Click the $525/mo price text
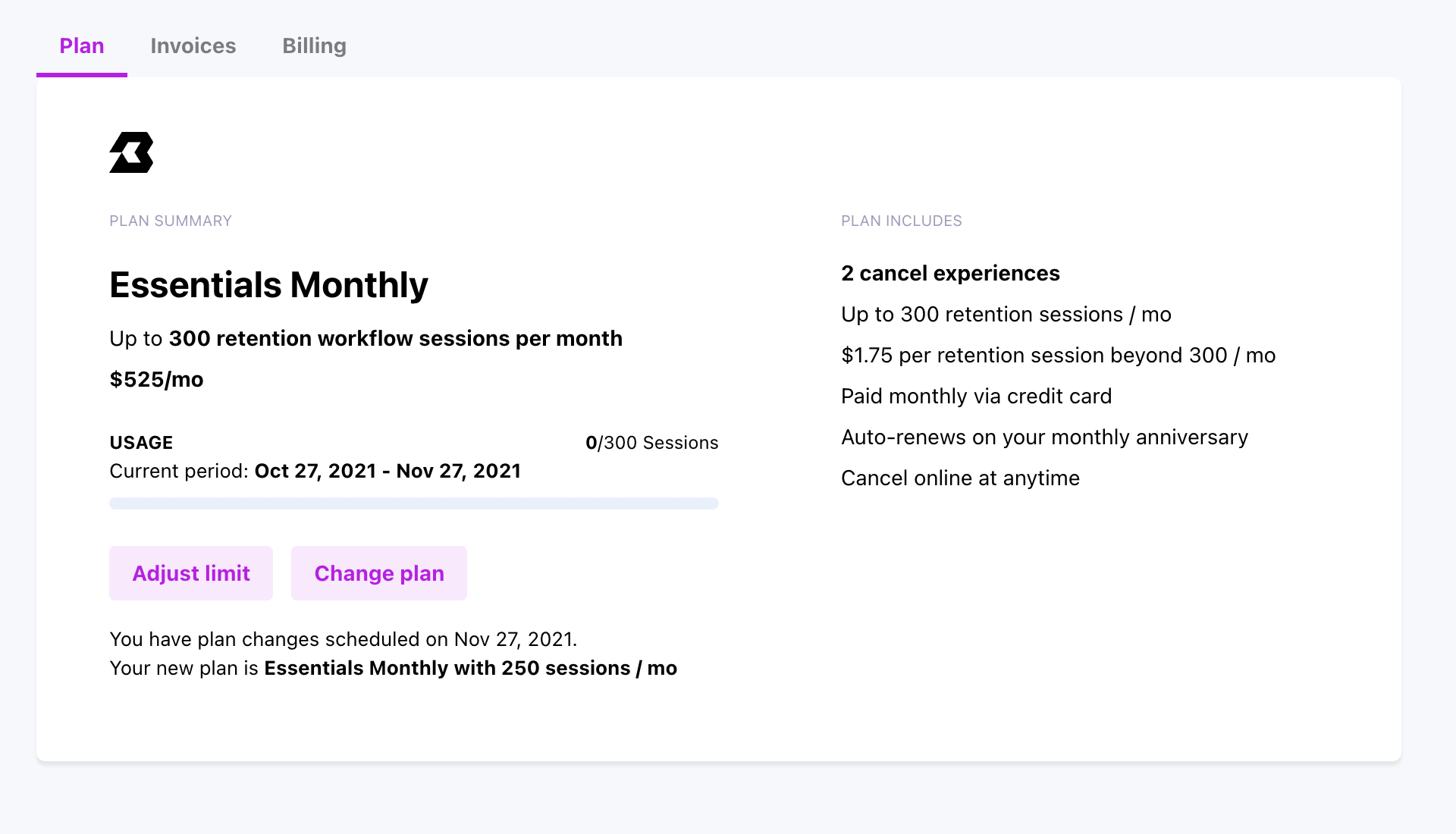 [156, 379]
